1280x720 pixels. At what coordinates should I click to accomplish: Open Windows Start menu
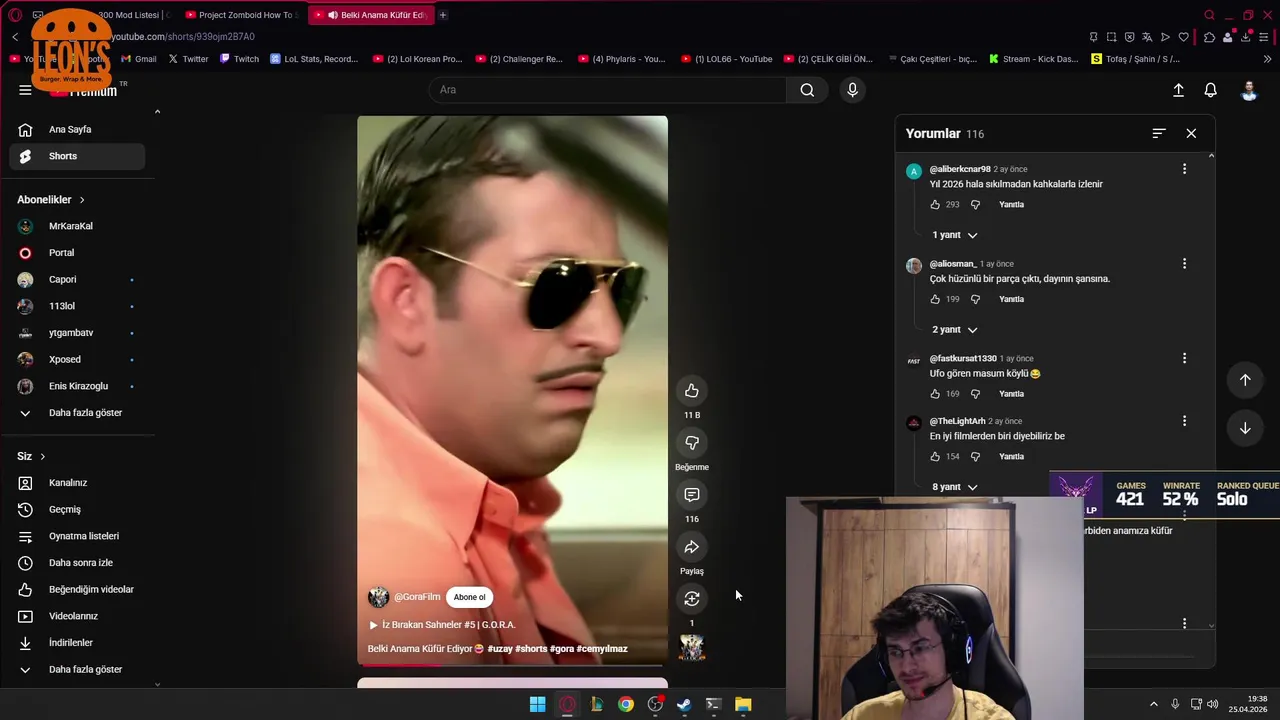tap(537, 704)
